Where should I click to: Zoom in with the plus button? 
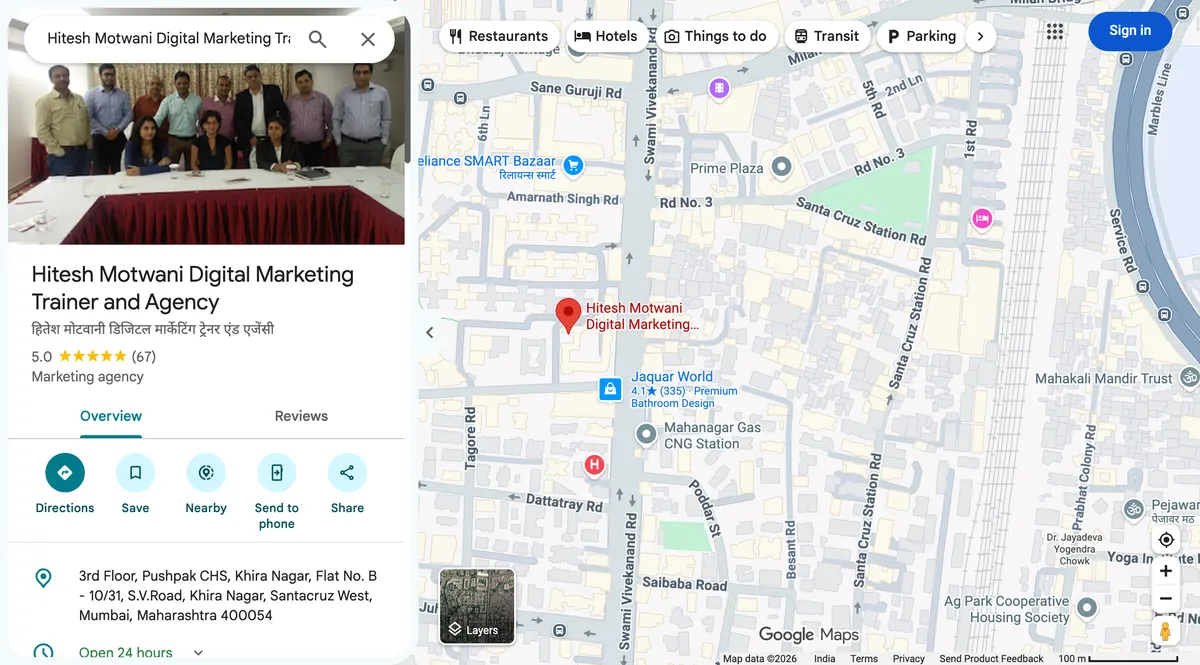click(1166, 572)
